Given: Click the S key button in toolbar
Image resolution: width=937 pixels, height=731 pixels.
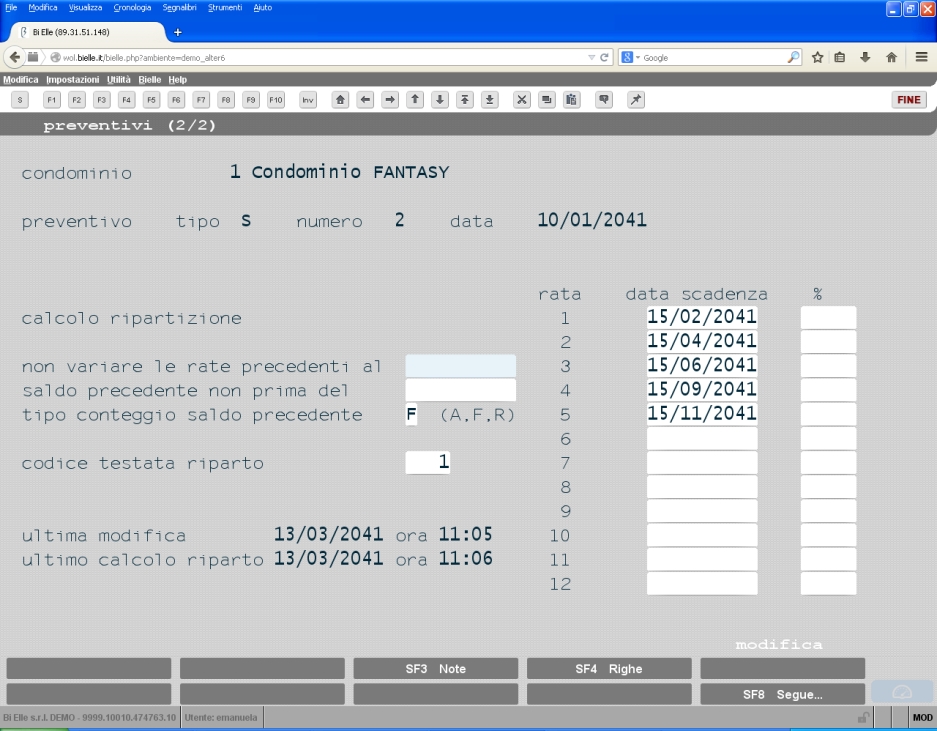Looking at the screenshot, I should (20, 100).
